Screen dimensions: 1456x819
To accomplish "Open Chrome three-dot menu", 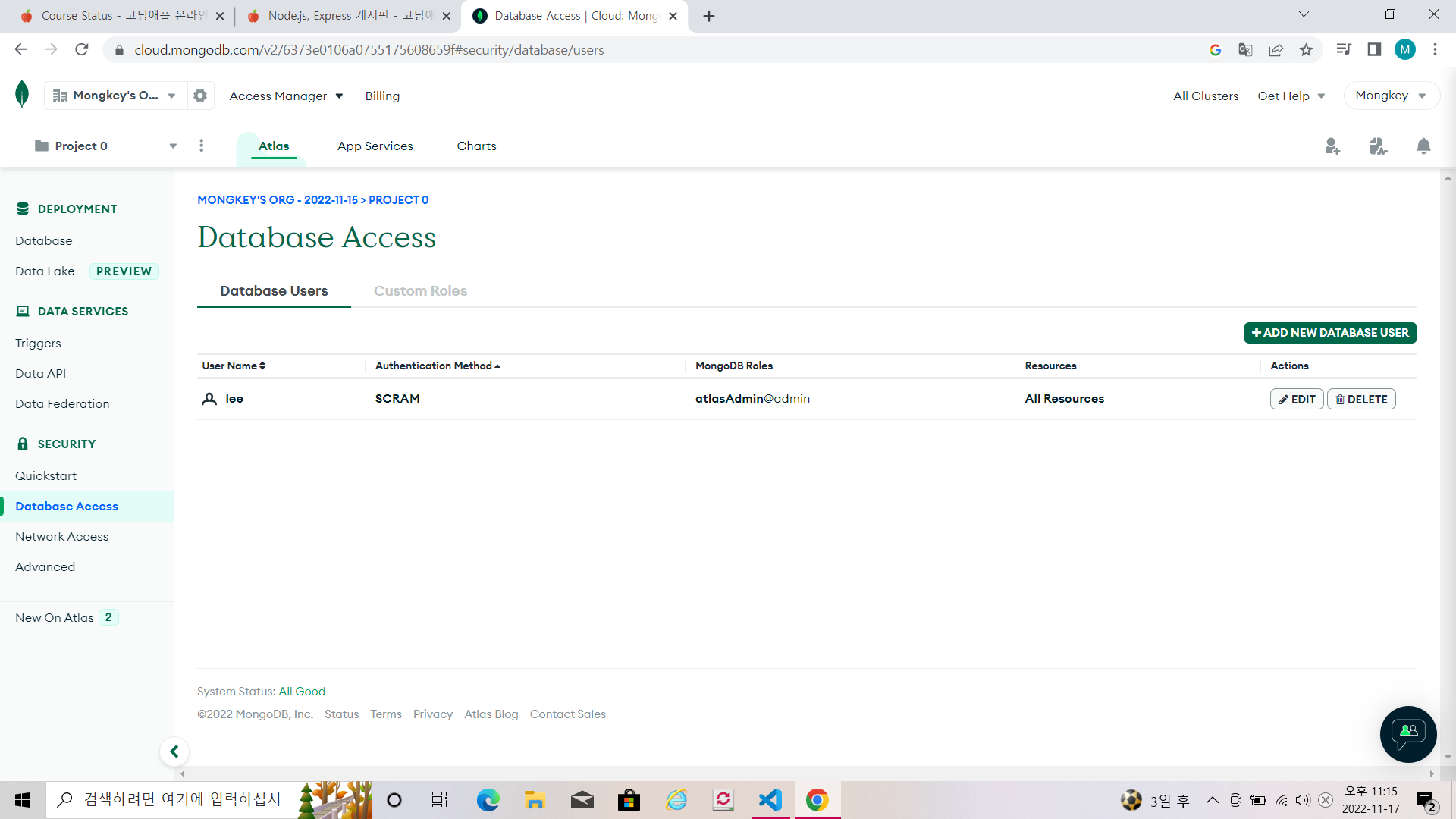I will pyautogui.click(x=1435, y=50).
